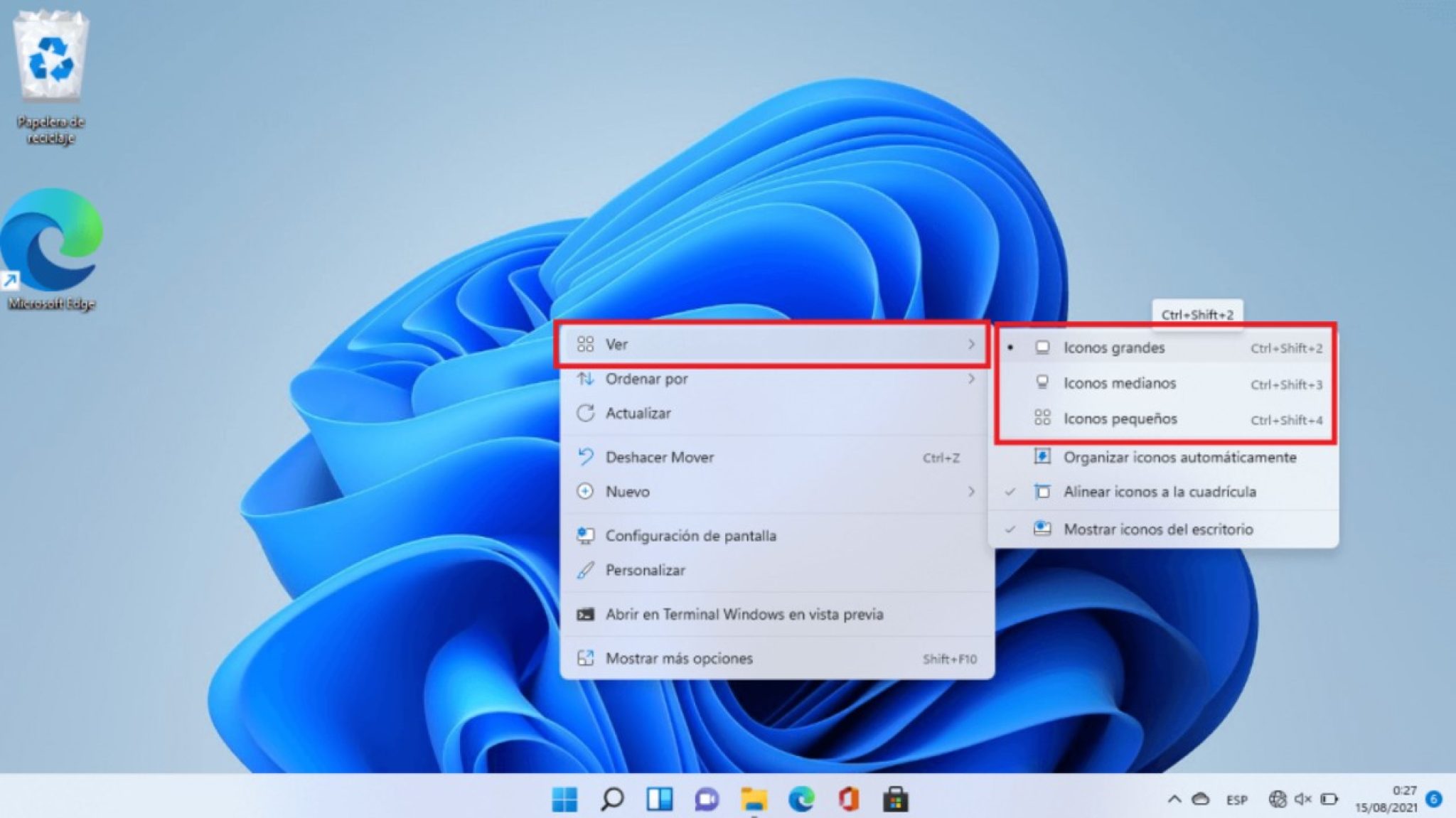Toggle Organizar iconos automáticamente
Viewport: 1456px width, 818px height.
tap(1164, 457)
